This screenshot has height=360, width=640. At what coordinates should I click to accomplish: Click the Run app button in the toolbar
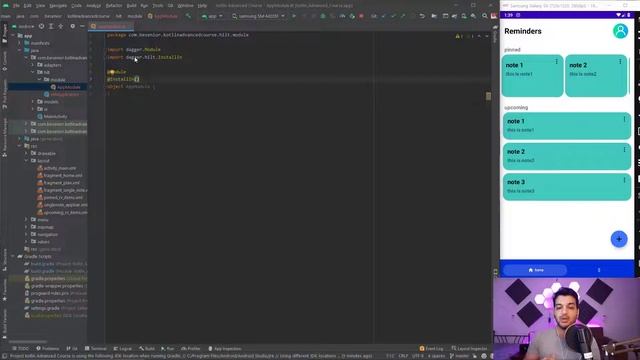click(x=294, y=16)
